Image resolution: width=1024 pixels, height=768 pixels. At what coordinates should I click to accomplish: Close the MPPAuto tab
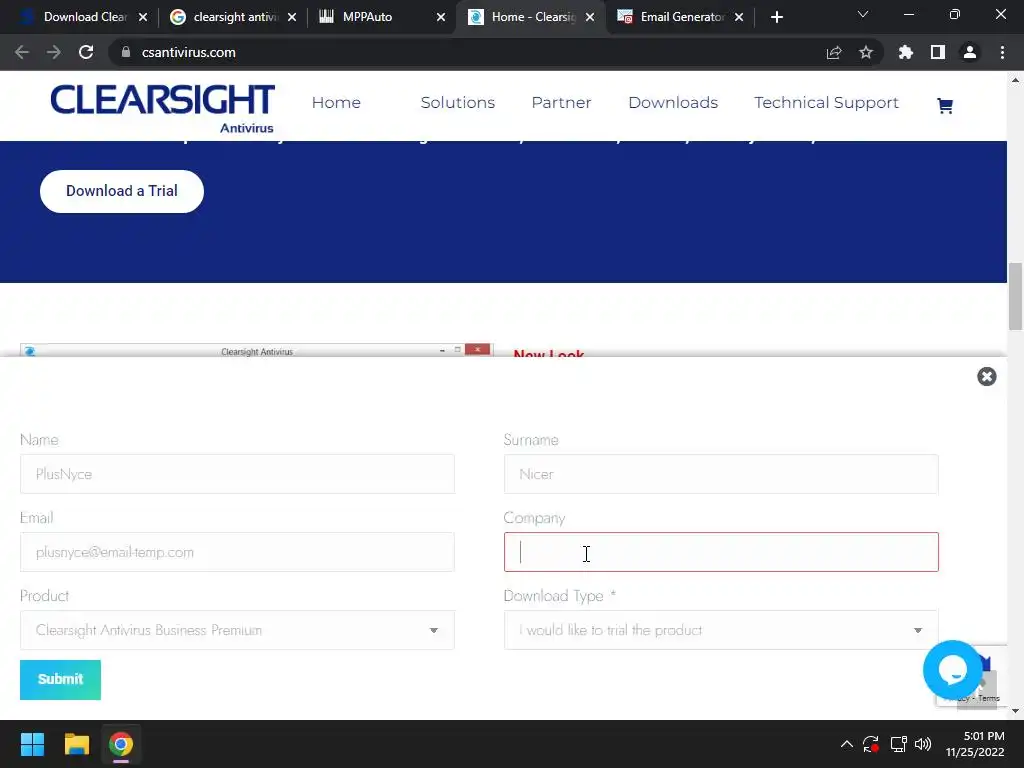click(x=441, y=17)
